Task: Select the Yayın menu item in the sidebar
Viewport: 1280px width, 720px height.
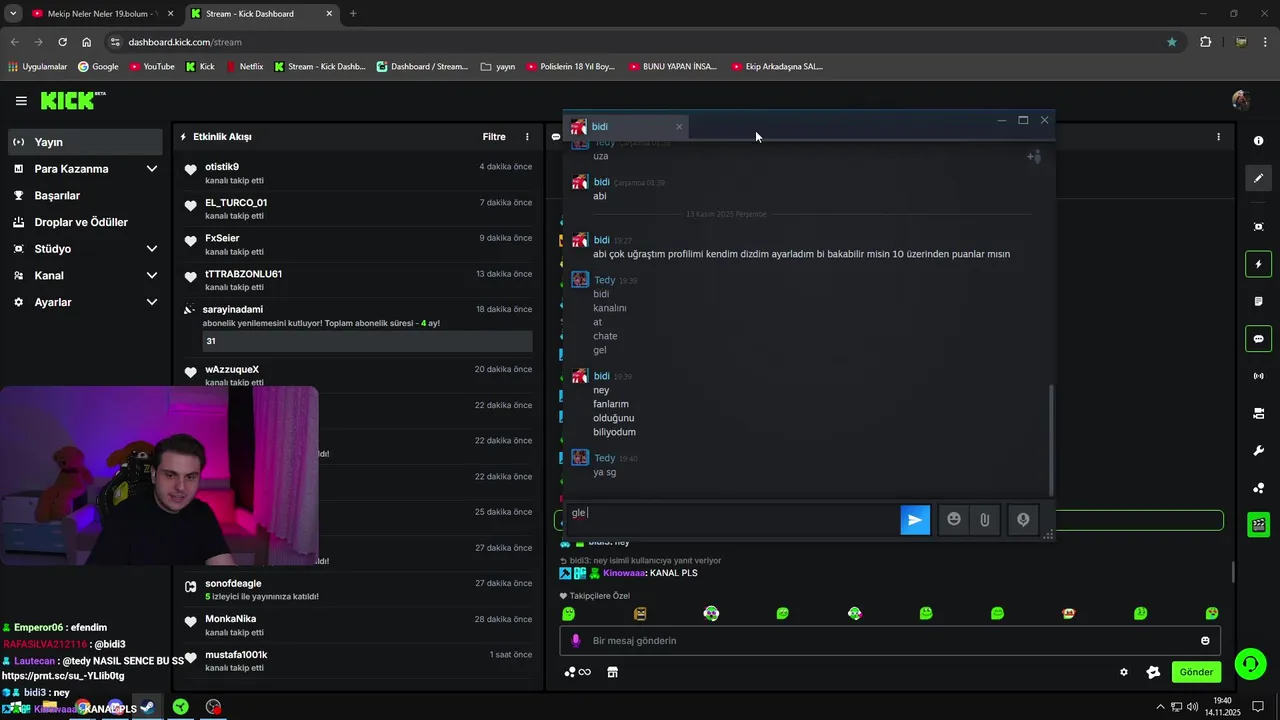Action: tap(85, 142)
